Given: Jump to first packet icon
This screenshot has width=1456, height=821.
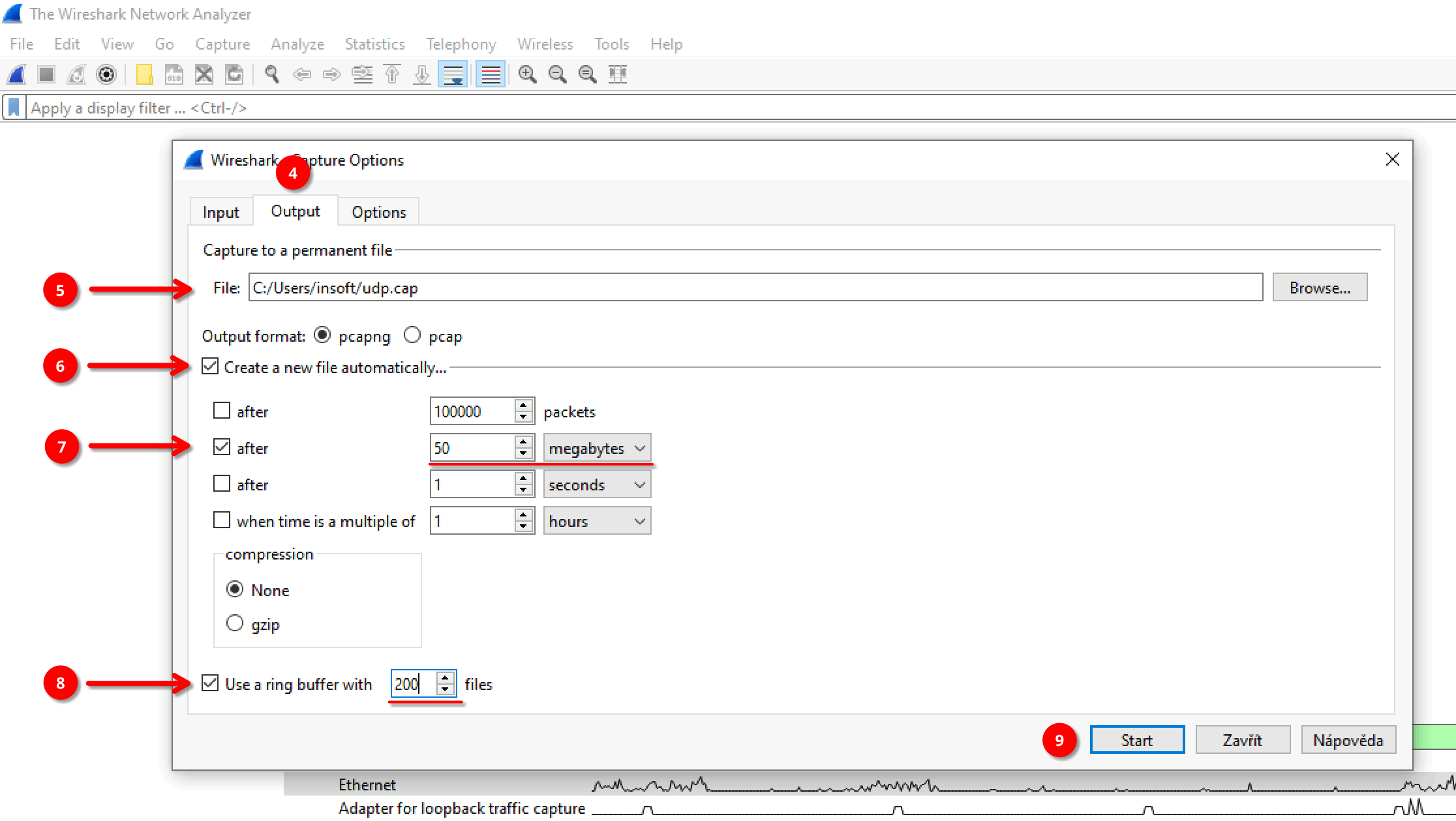Looking at the screenshot, I should (x=392, y=74).
